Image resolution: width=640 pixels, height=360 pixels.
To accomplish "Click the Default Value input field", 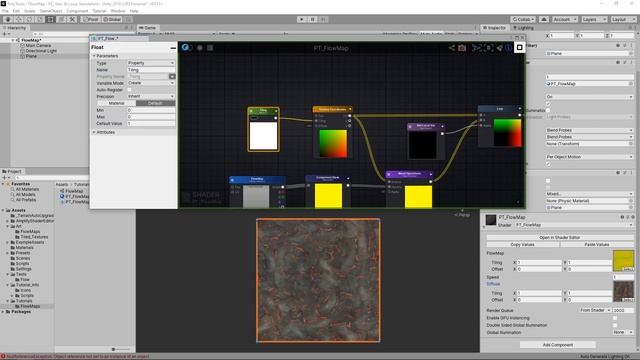I will [x=151, y=123].
